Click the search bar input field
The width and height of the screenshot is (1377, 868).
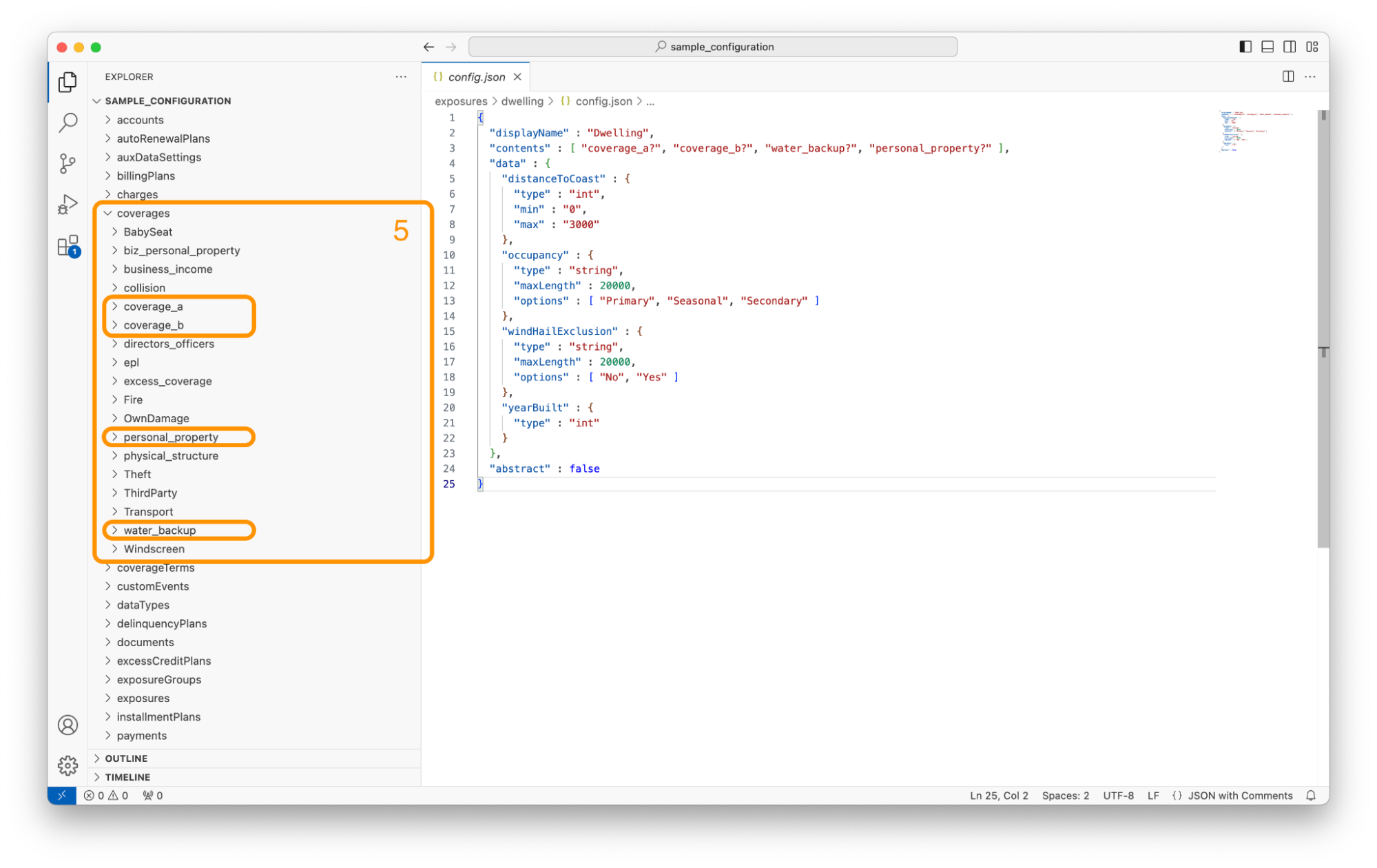tap(713, 46)
